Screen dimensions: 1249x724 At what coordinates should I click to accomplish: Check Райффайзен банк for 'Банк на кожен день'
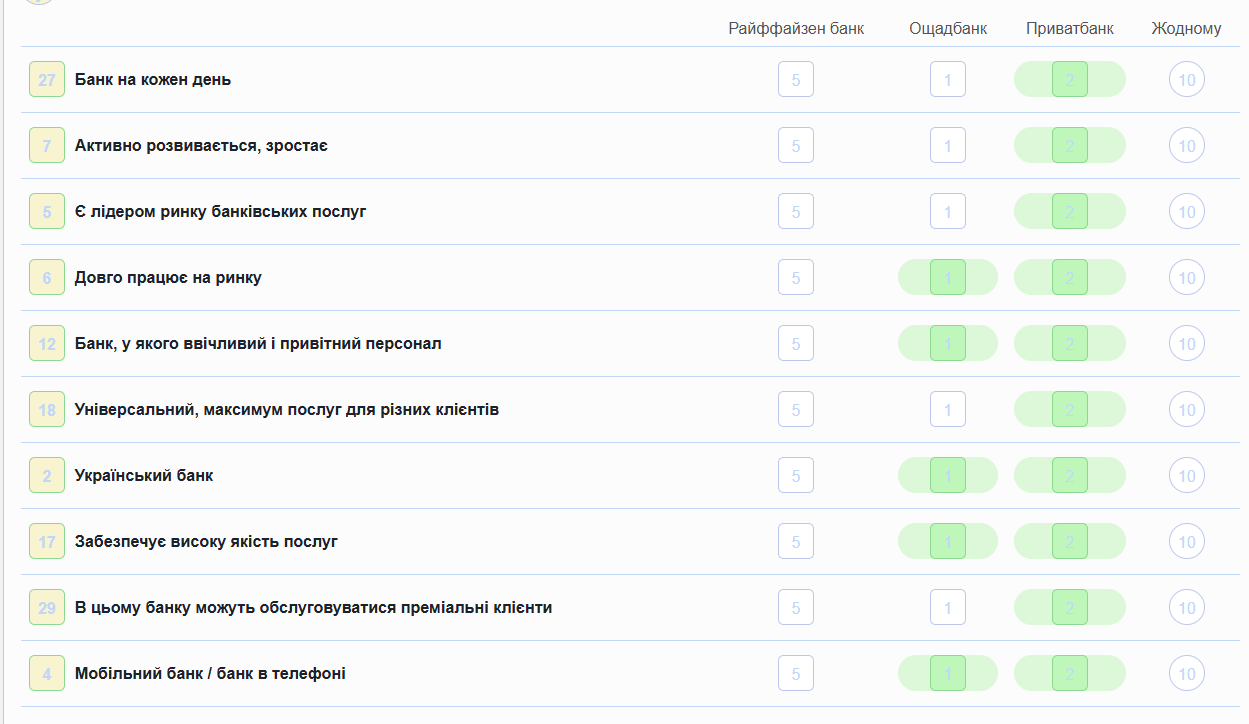point(795,79)
